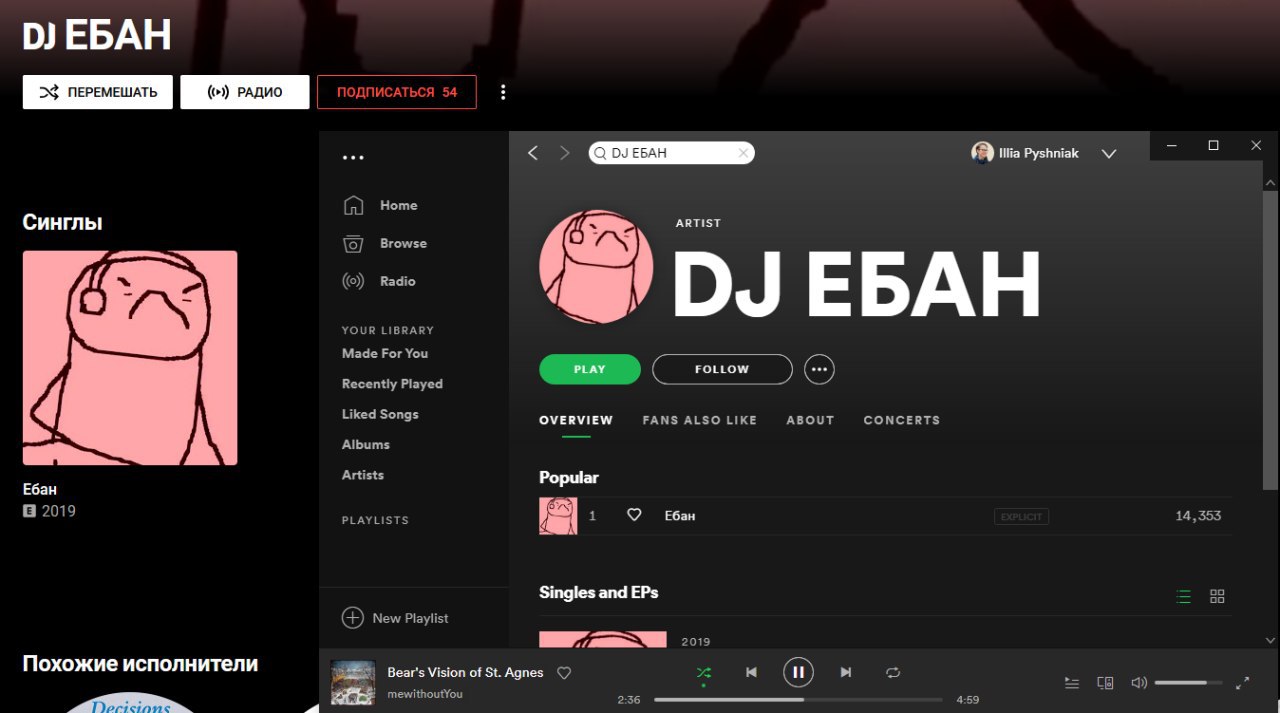
Task: Switch Singles and EPs to list view
Action: (1184, 596)
